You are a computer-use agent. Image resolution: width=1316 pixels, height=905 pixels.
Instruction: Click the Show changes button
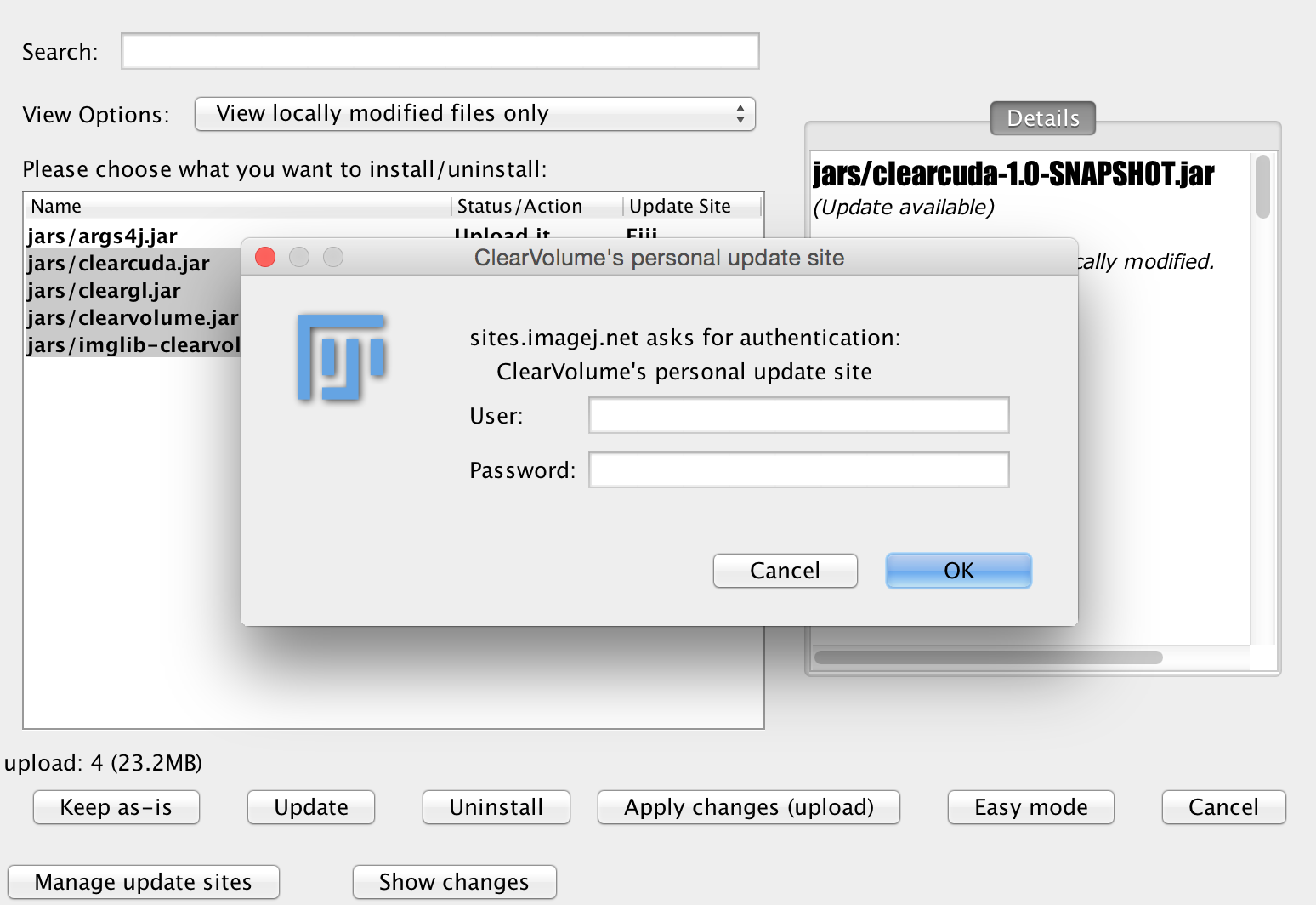(x=454, y=882)
